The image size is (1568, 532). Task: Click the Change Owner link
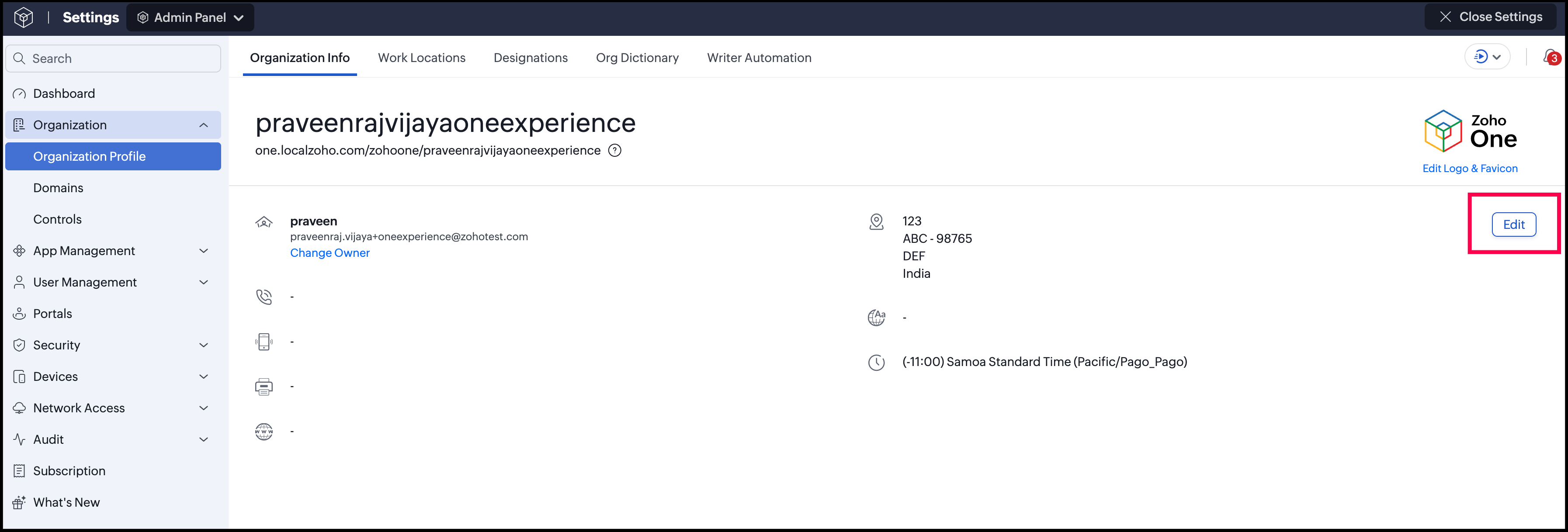tap(330, 252)
